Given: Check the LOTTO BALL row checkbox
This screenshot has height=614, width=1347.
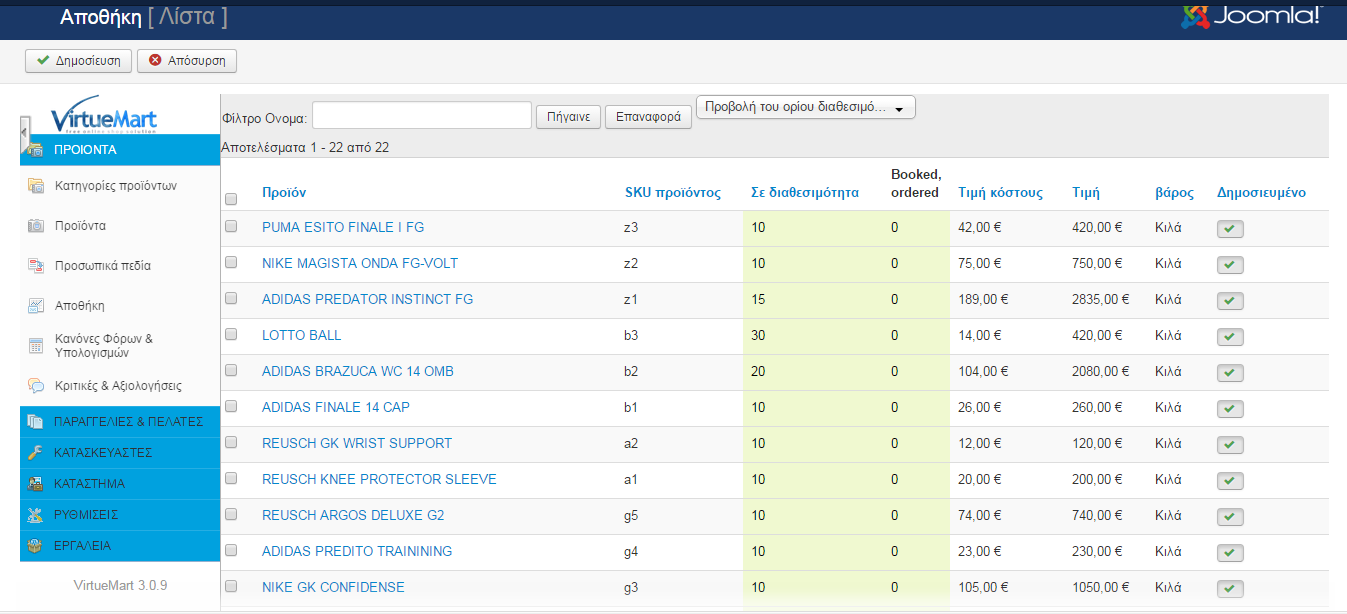Looking at the screenshot, I should 231,335.
